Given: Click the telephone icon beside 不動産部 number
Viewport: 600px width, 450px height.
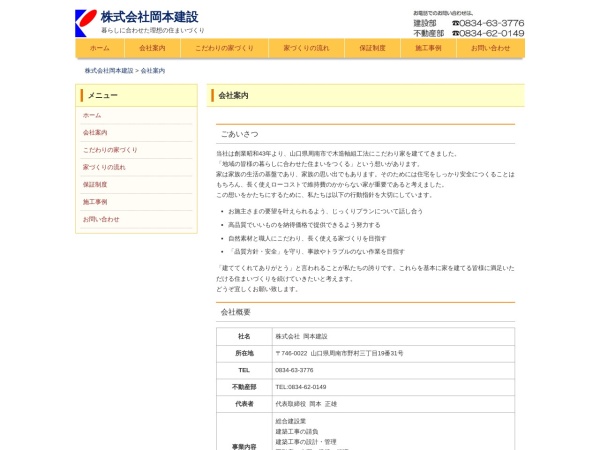Looking at the screenshot, I should (455, 34).
